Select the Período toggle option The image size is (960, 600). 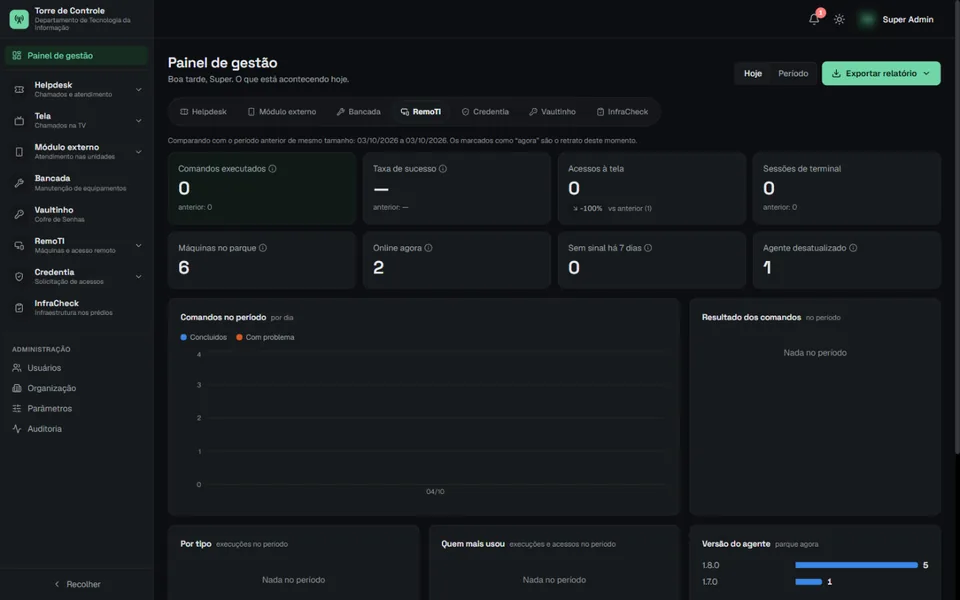tap(793, 73)
